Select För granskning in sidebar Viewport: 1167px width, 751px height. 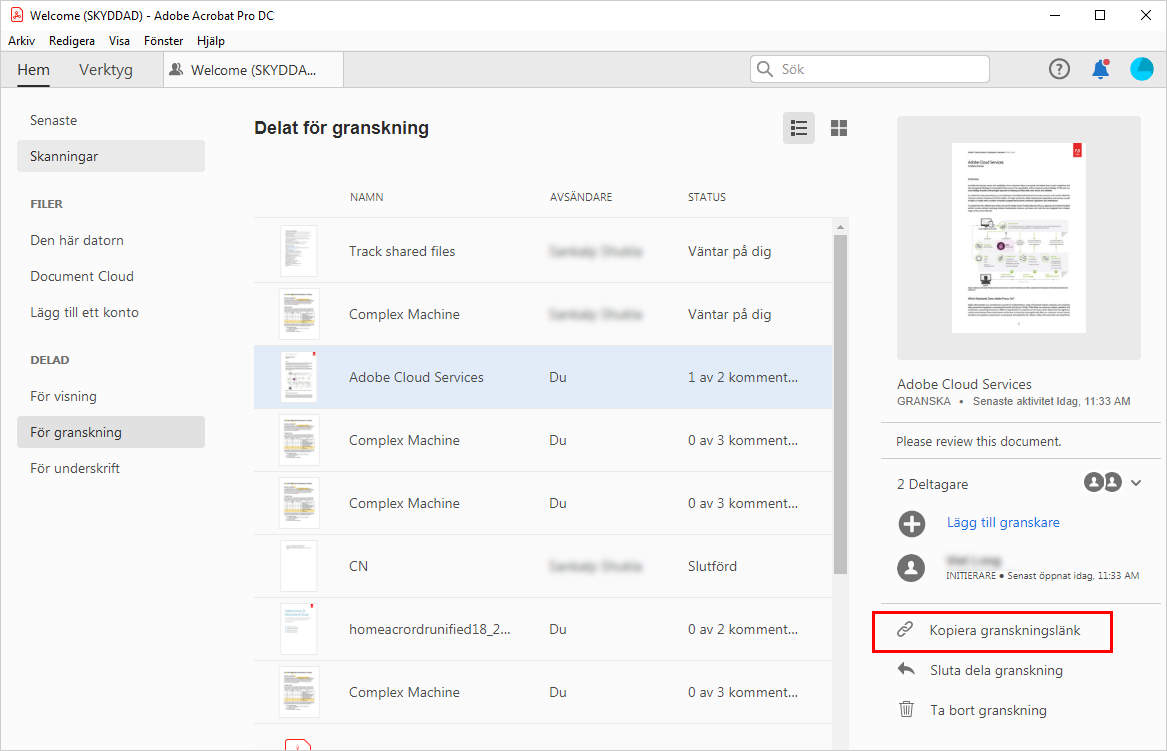tap(111, 432)
